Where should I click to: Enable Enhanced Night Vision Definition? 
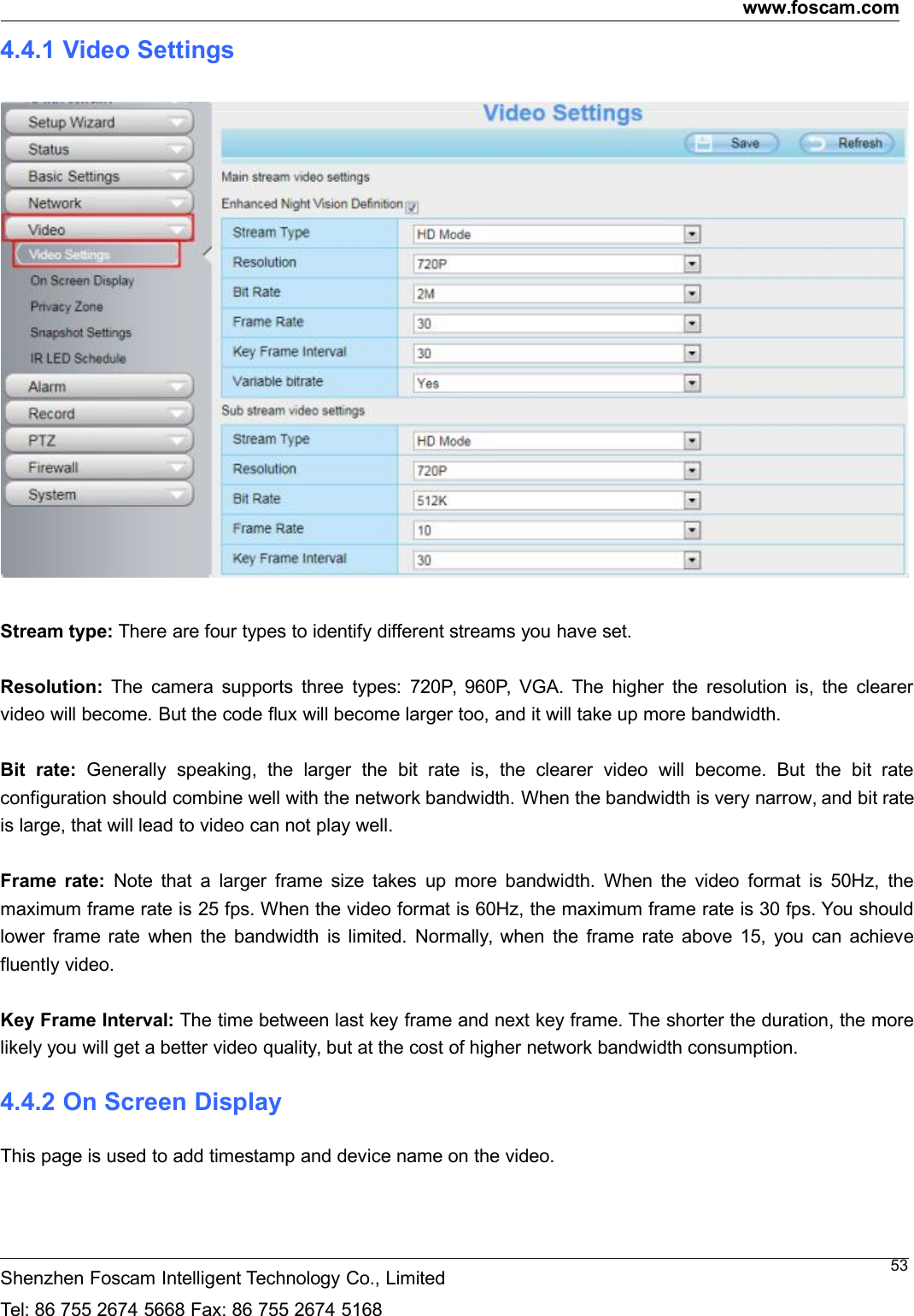pyautogui.click(x=413, y=205)
